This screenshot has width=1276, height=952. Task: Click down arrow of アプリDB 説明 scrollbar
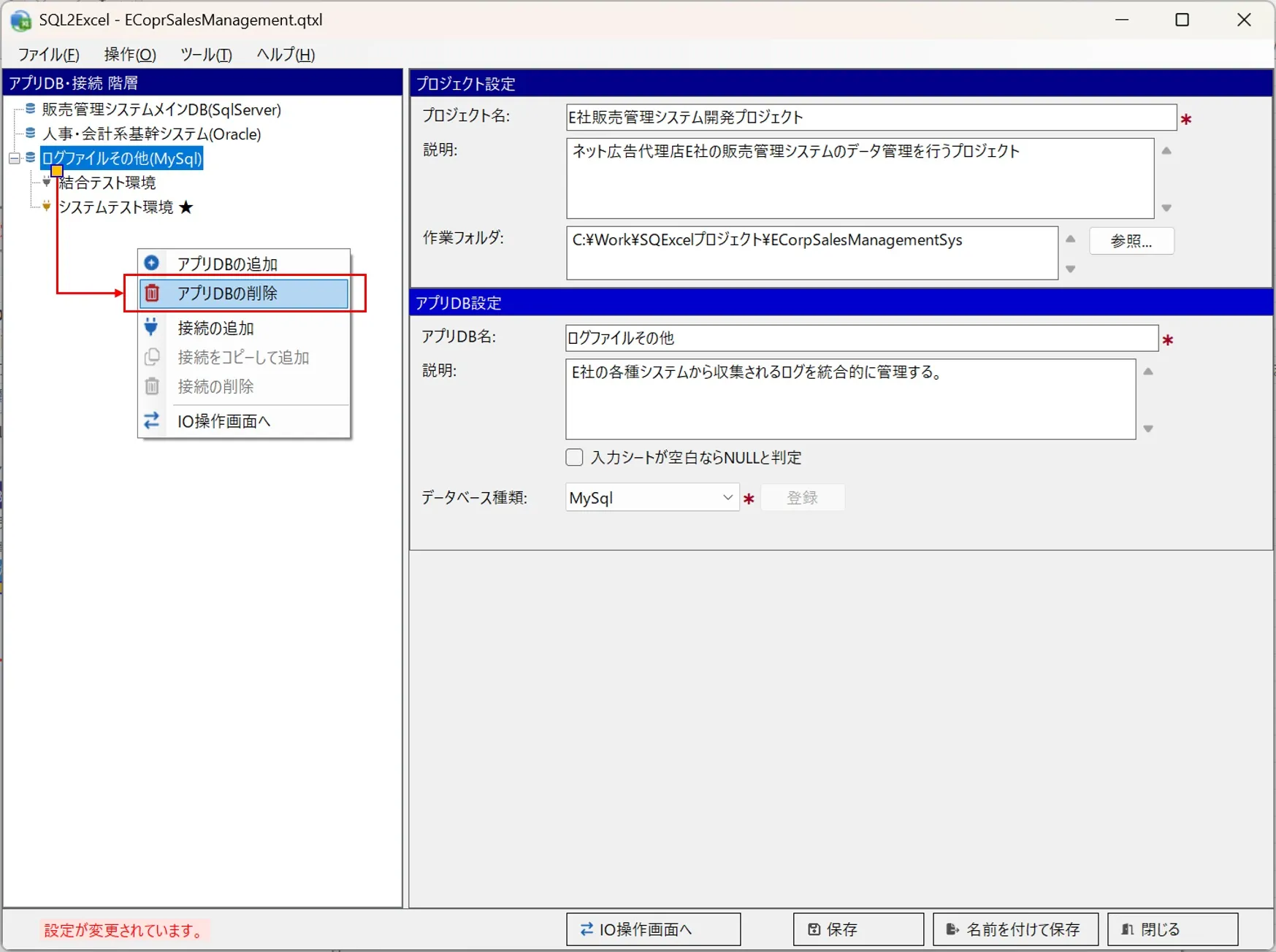[1148, 429]
